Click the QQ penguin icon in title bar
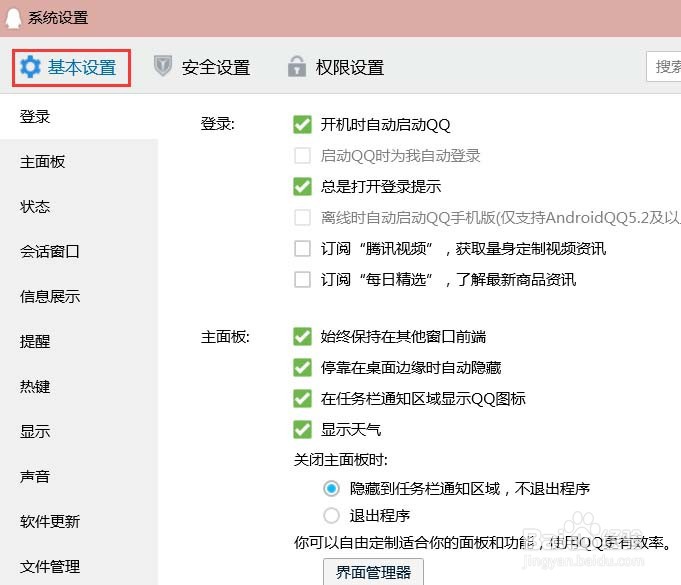Screen dimensions: 681x585 coord(13,18)
